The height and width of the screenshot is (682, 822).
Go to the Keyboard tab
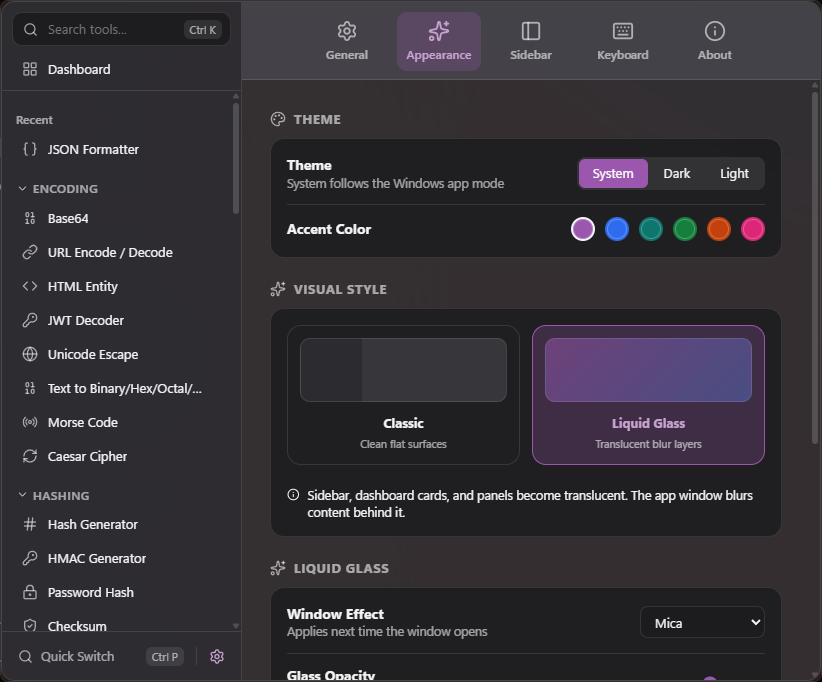click(623, 41)
